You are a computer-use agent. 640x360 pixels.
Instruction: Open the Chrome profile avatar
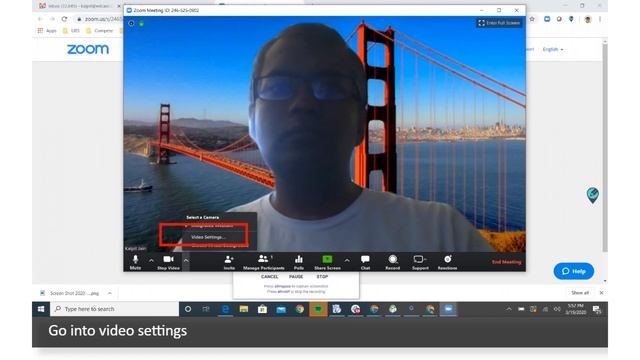tap(588, 19)
